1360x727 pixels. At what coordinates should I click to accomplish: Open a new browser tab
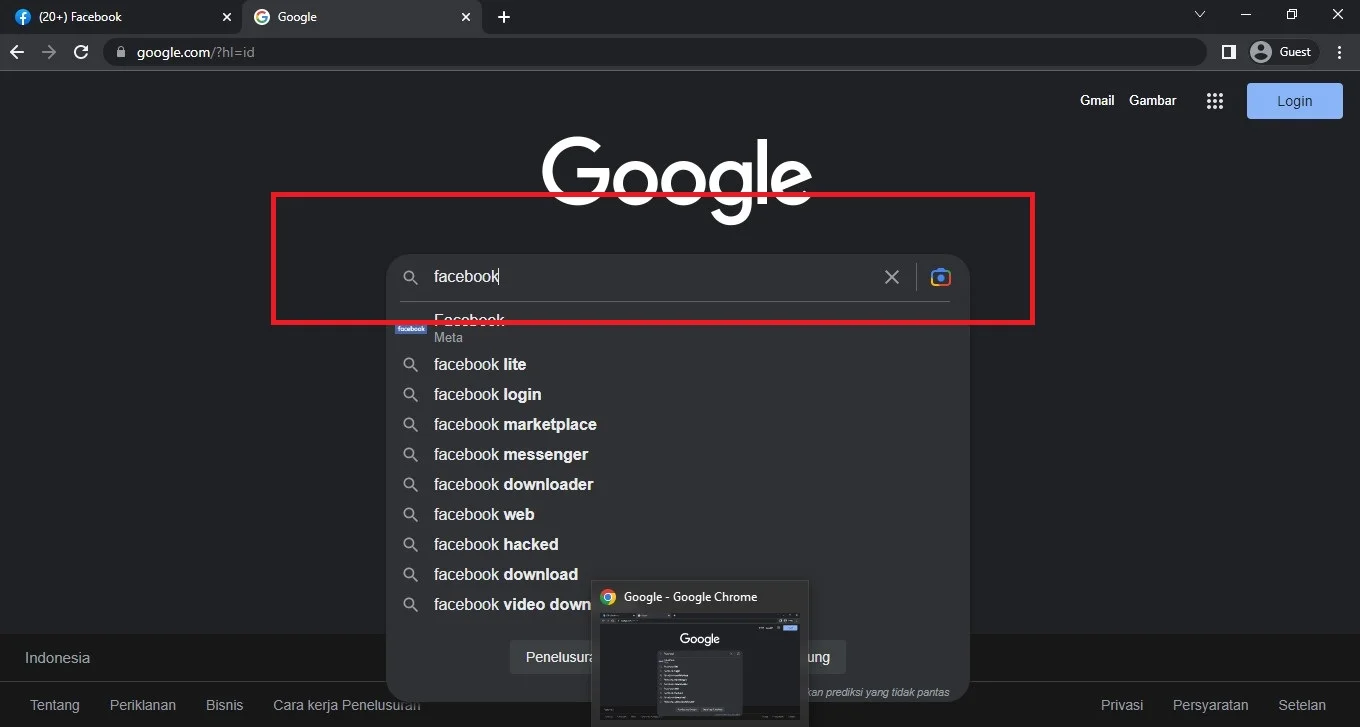[504, 17]
